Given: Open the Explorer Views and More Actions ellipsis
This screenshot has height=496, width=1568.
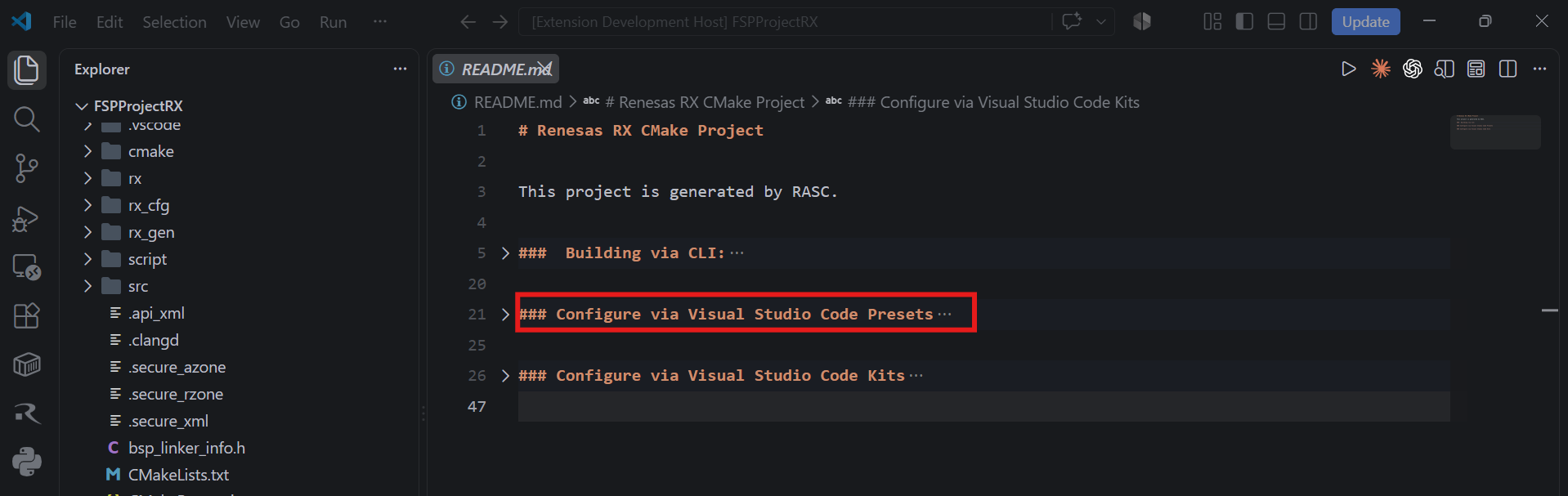Looking at the screenshot, I should [400, 69].
